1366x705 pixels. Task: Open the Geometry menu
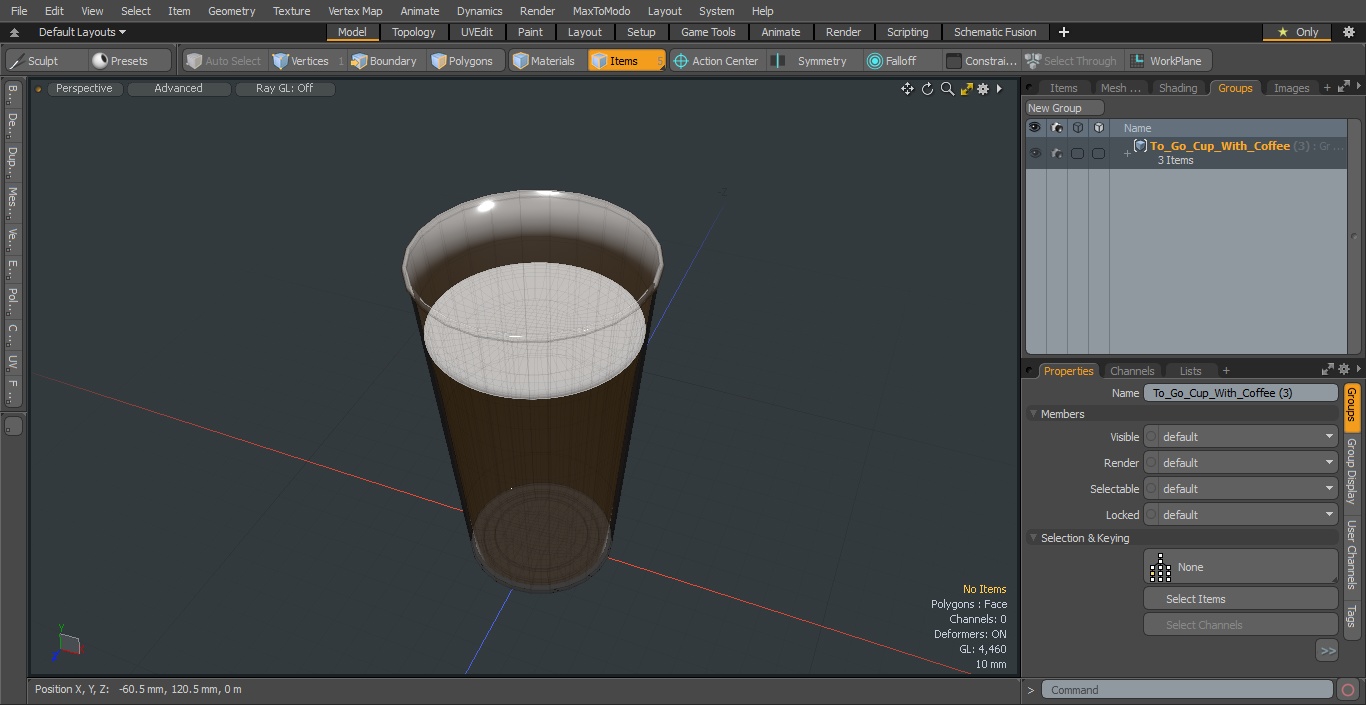point(231,11)
